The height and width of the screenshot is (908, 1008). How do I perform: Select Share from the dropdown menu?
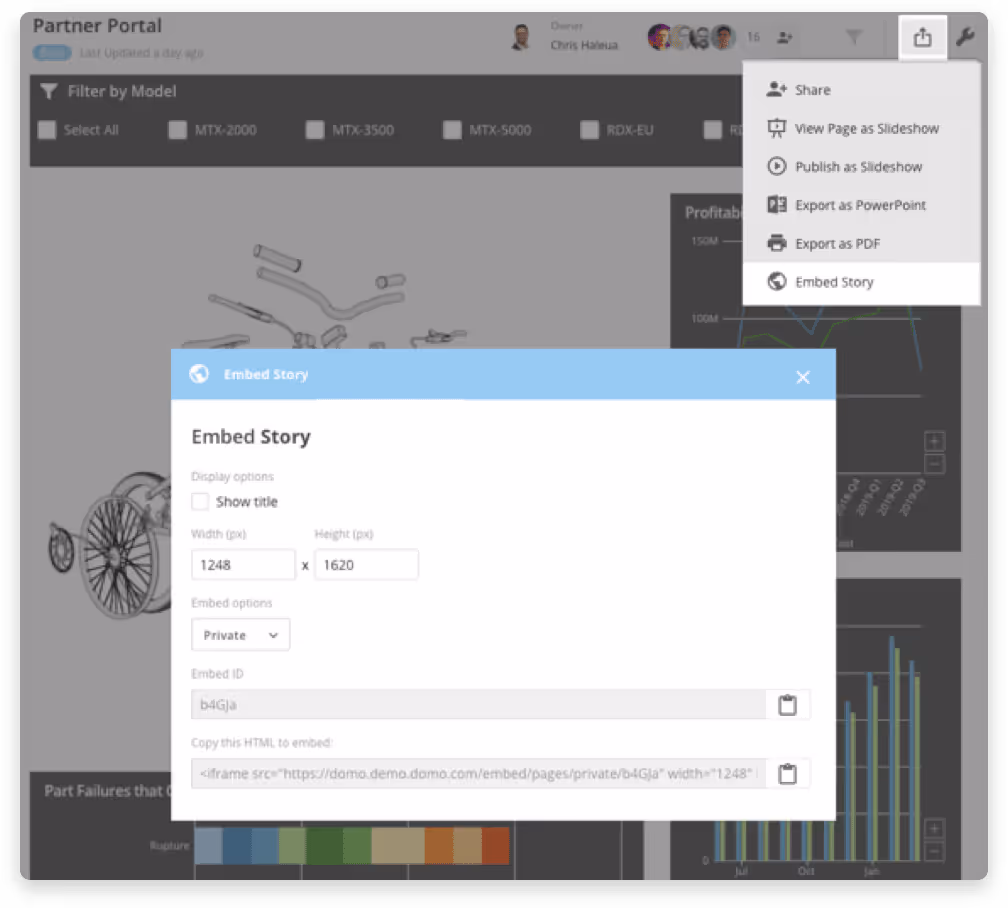[x=861, y=90]
